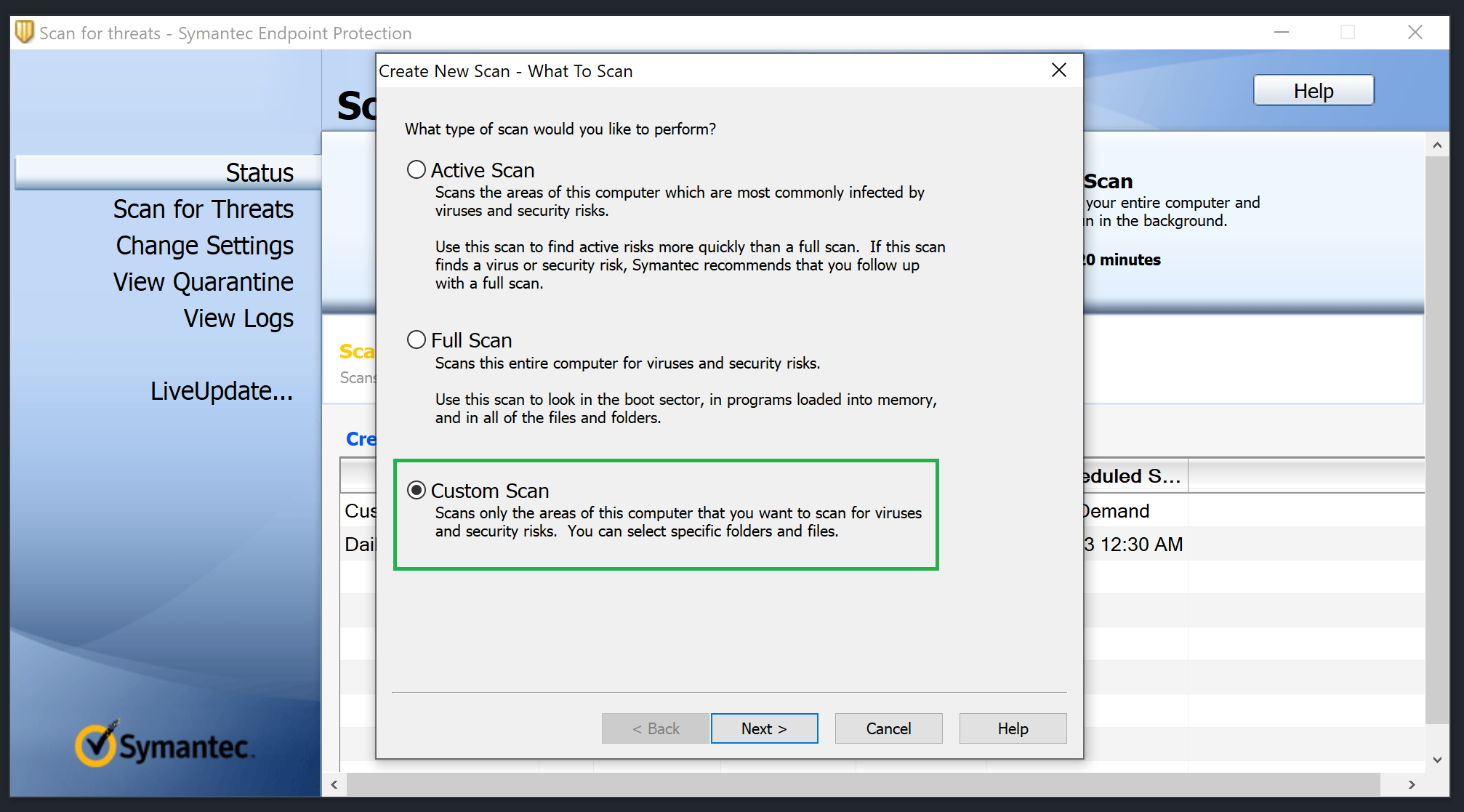Launch LiveUpdate from sidebar
1464x812 pixels.
click(x=222, y=391)
